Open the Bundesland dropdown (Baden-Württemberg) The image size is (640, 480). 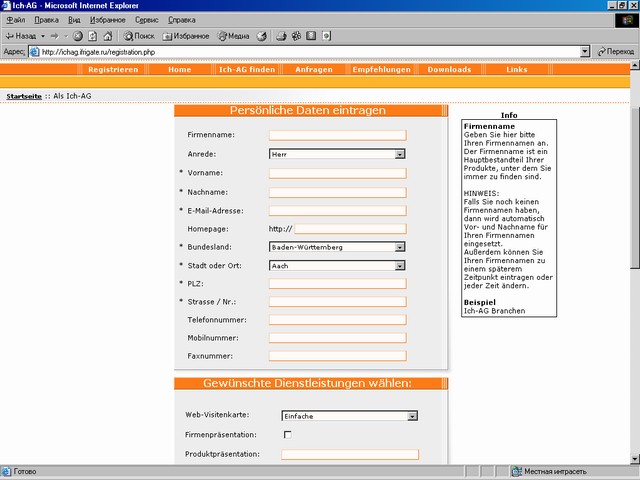337,247
